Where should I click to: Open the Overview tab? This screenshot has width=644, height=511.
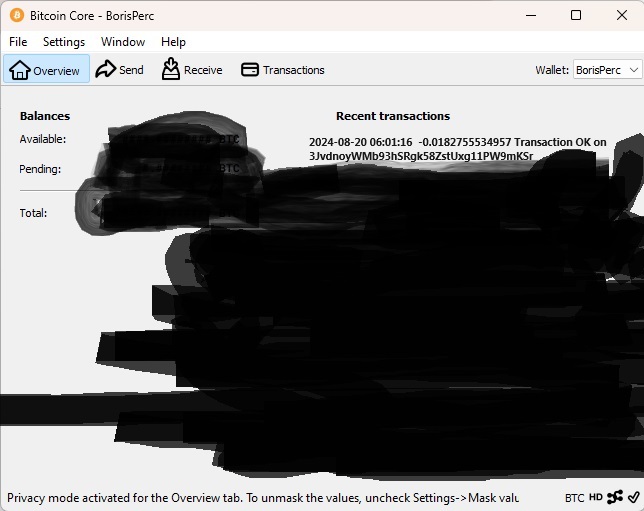(46, 69)
